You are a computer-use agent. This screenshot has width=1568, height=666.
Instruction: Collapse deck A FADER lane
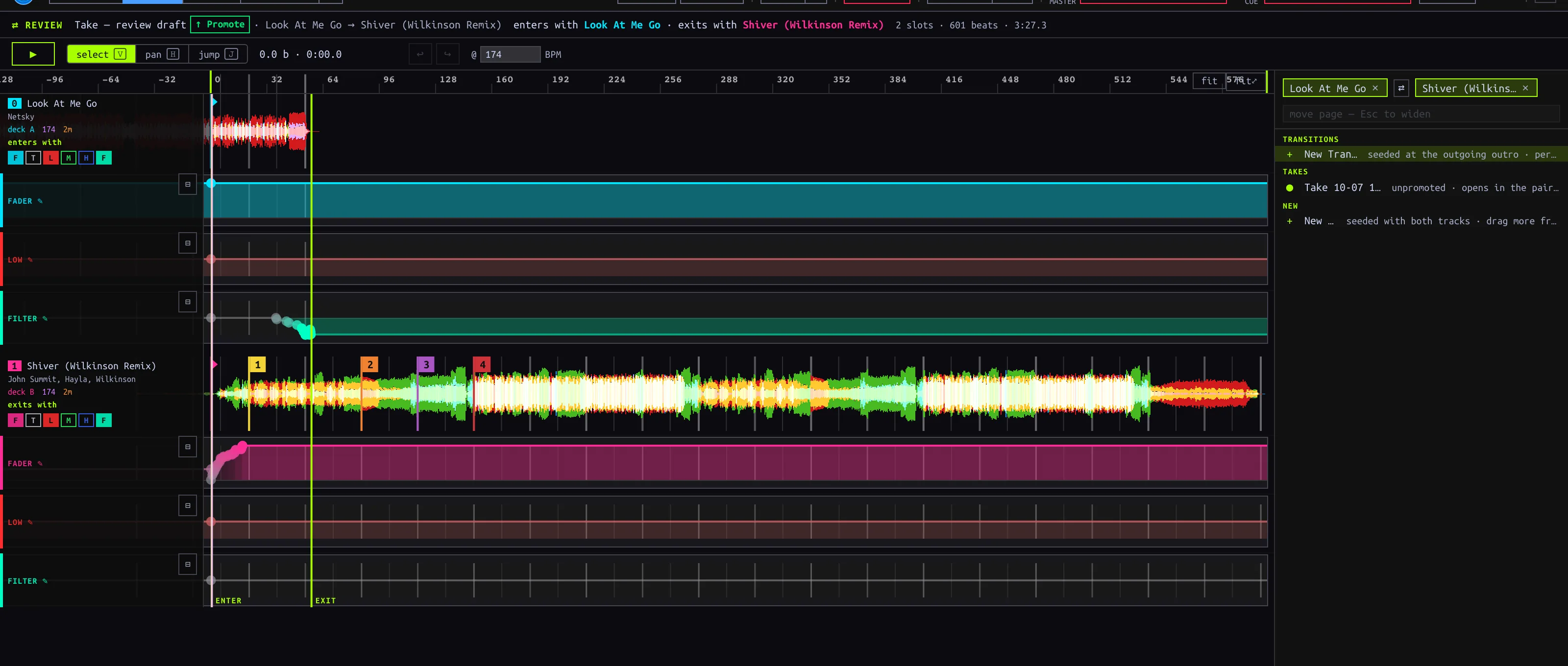click(188, 184)
